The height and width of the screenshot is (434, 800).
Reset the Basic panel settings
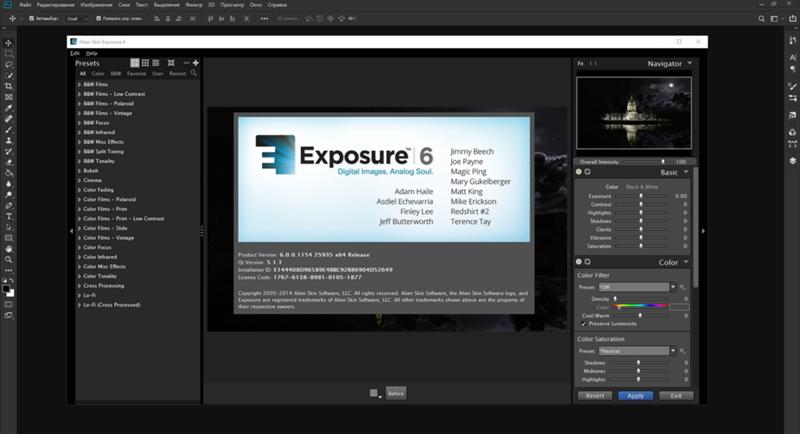[x=588, y=172]
